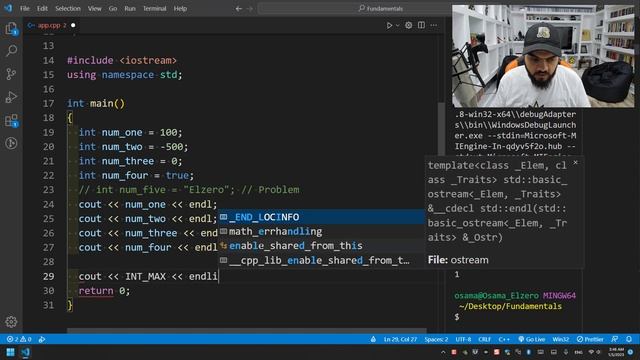This screenshot has height=360, width=640.
Task: Select __cpp_lib_enable_shared_from_t... suggestion
Action: 321,260
